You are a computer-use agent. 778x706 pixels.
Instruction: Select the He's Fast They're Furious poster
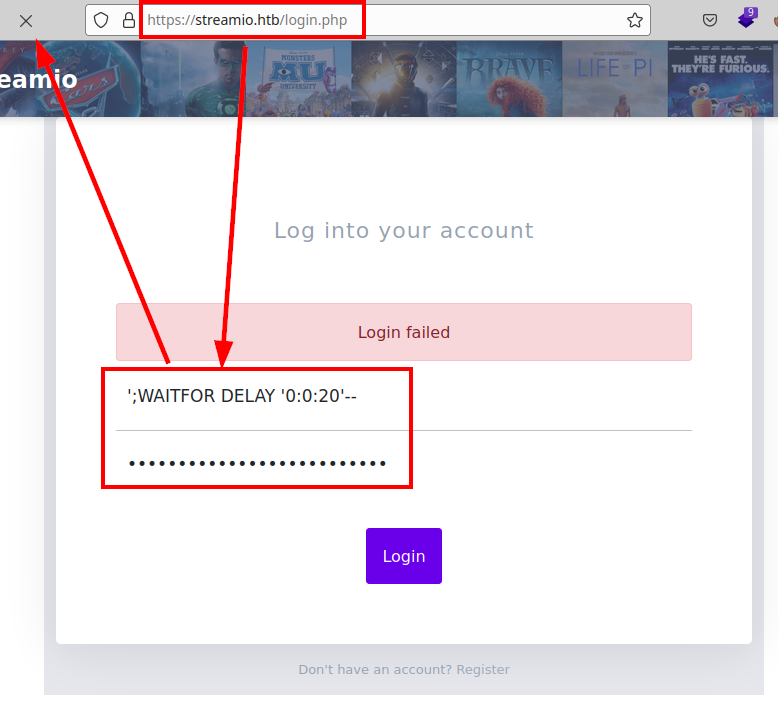pyautogui.click(x=720, y=79)
